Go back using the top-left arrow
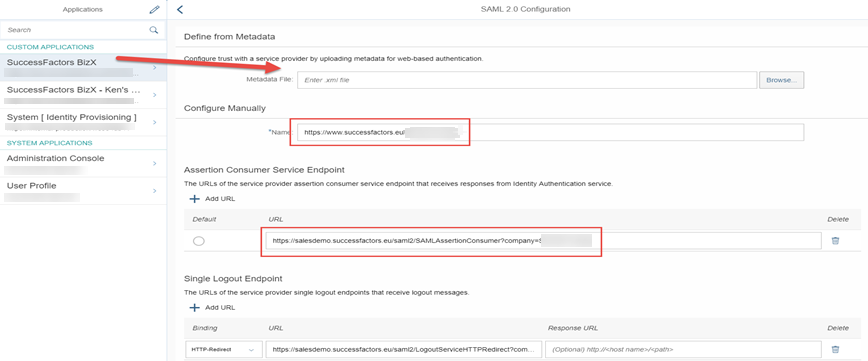The width and height of the screenshot is (868, 361). click(x=179, y=9)
